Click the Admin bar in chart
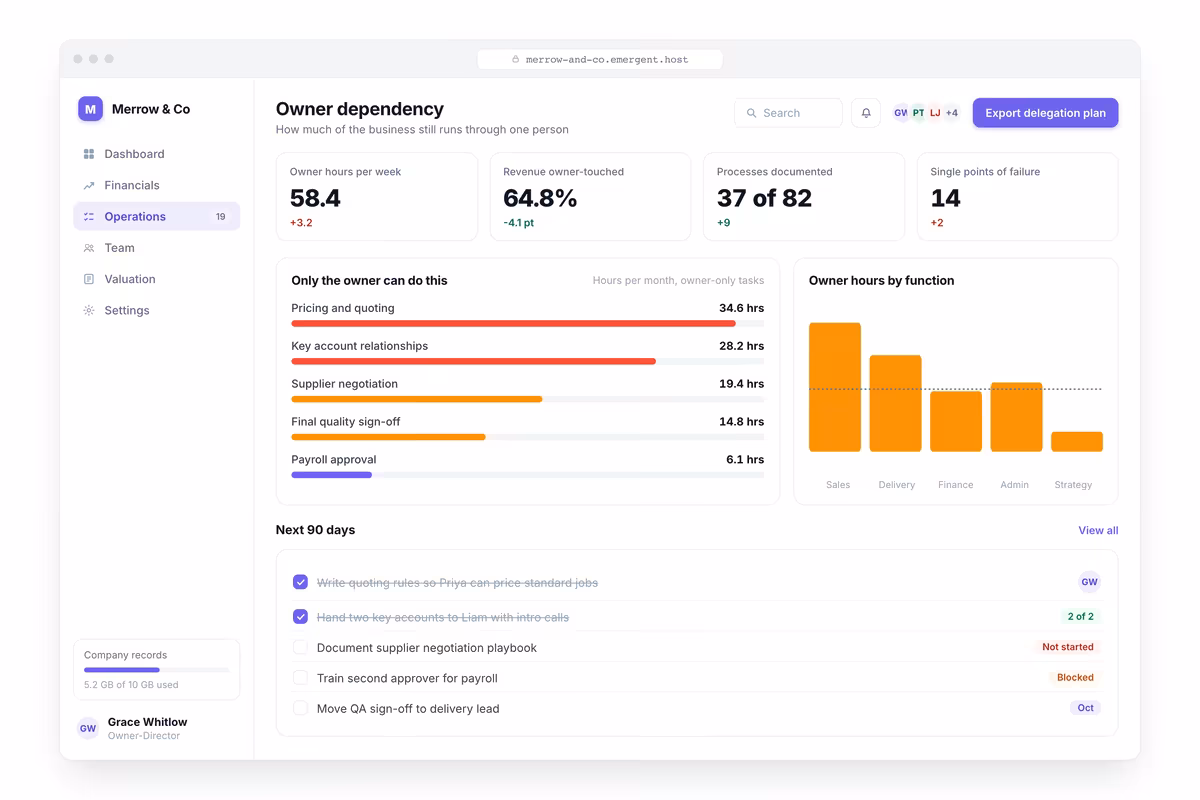 (1016, 417)
